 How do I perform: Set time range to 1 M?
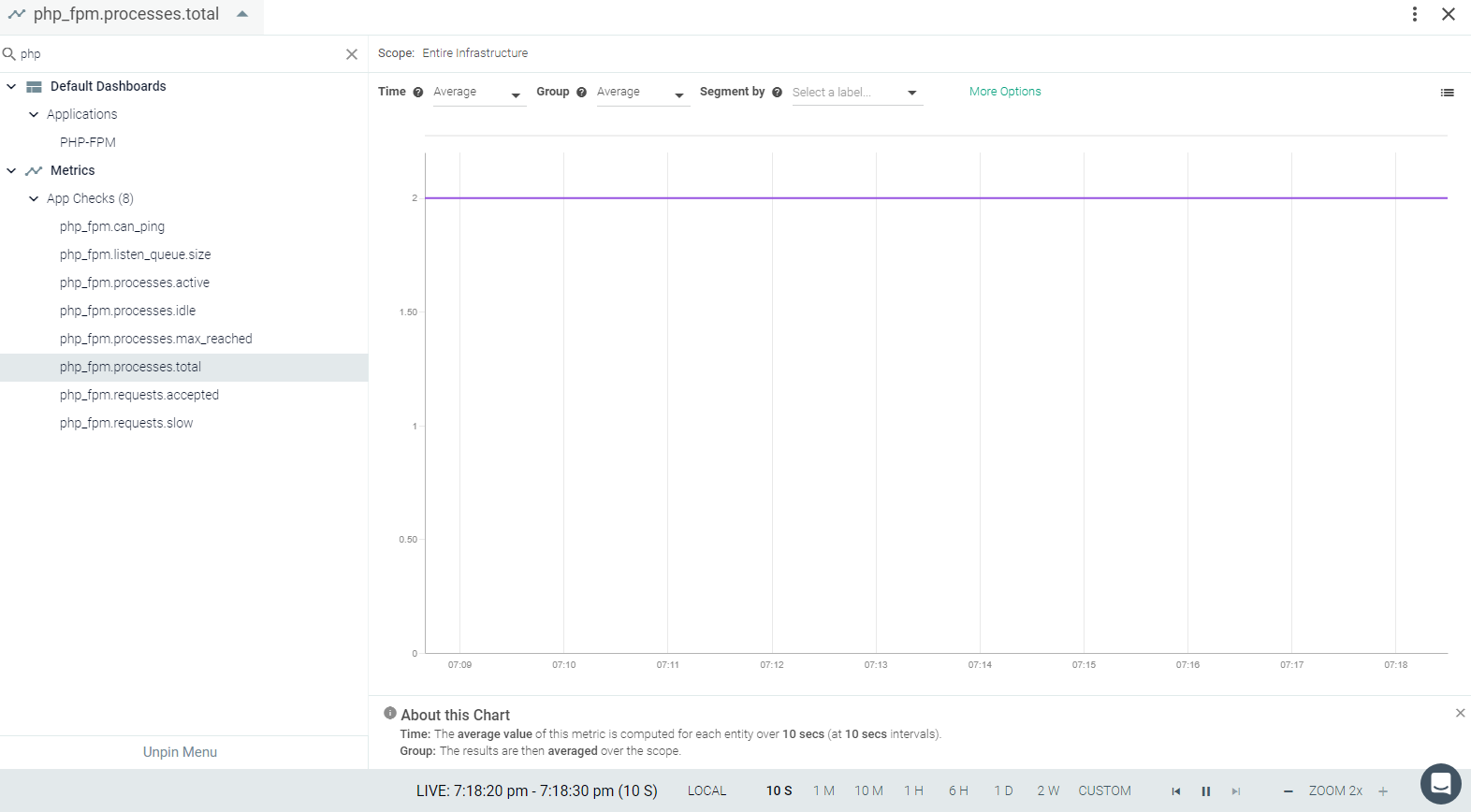click(x=823, y=791)
